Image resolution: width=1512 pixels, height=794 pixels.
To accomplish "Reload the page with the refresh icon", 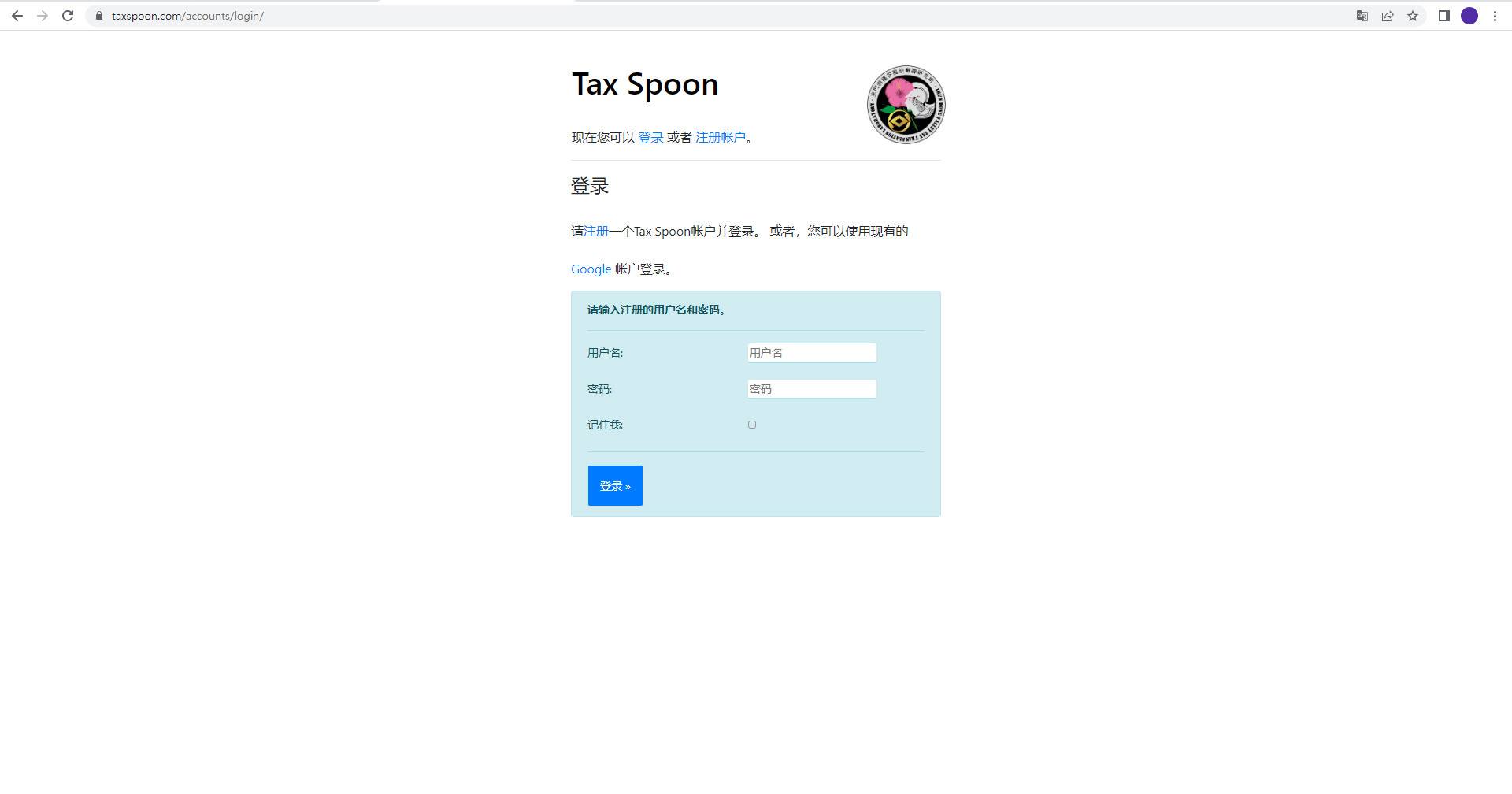I will click(x=68, y=16).
